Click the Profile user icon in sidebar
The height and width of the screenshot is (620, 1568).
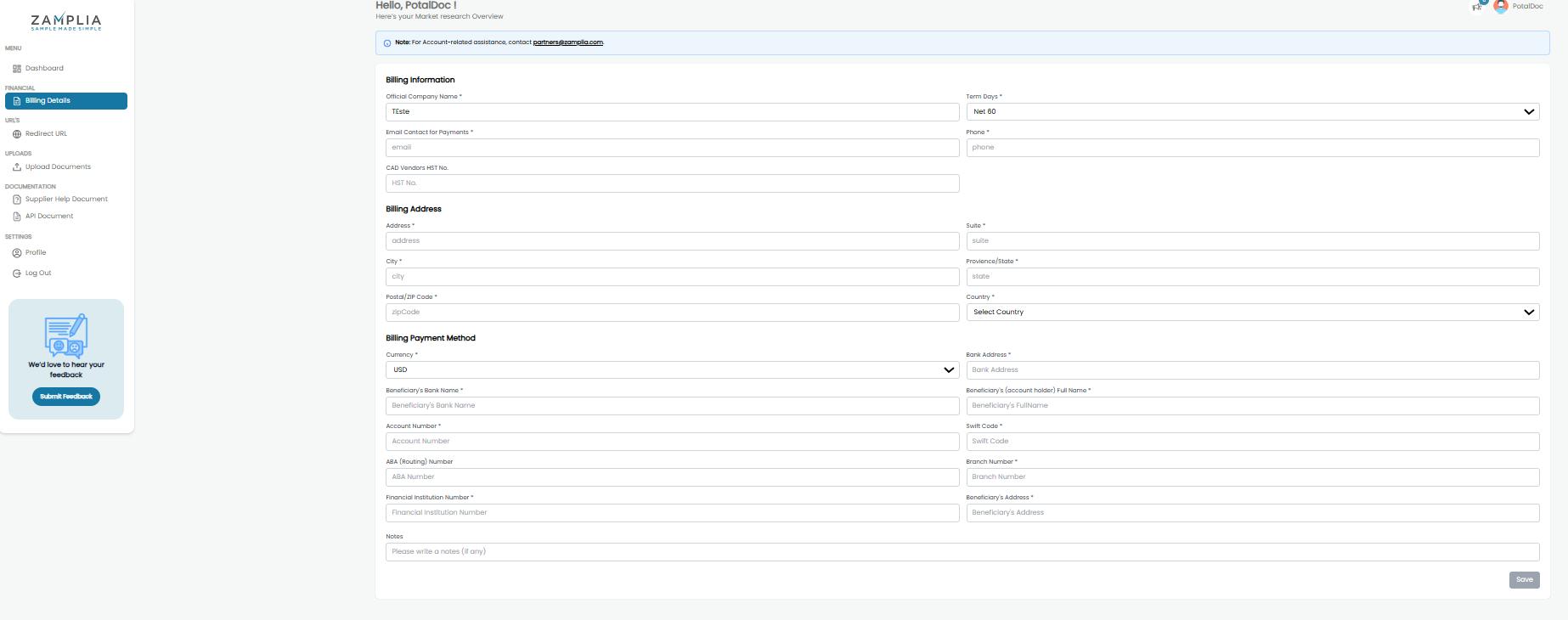click(17, 253)
